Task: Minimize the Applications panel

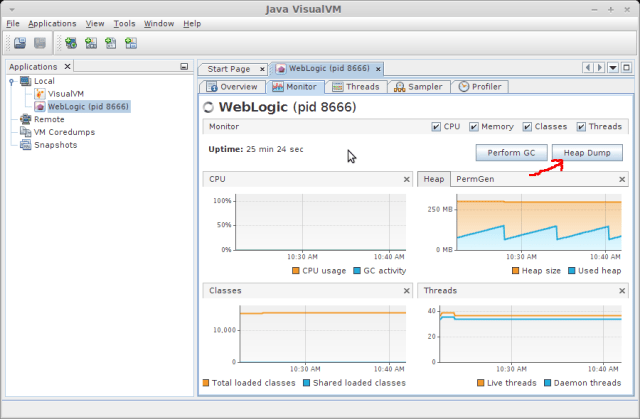Action: pyautogui.click(x=184, y=67)
